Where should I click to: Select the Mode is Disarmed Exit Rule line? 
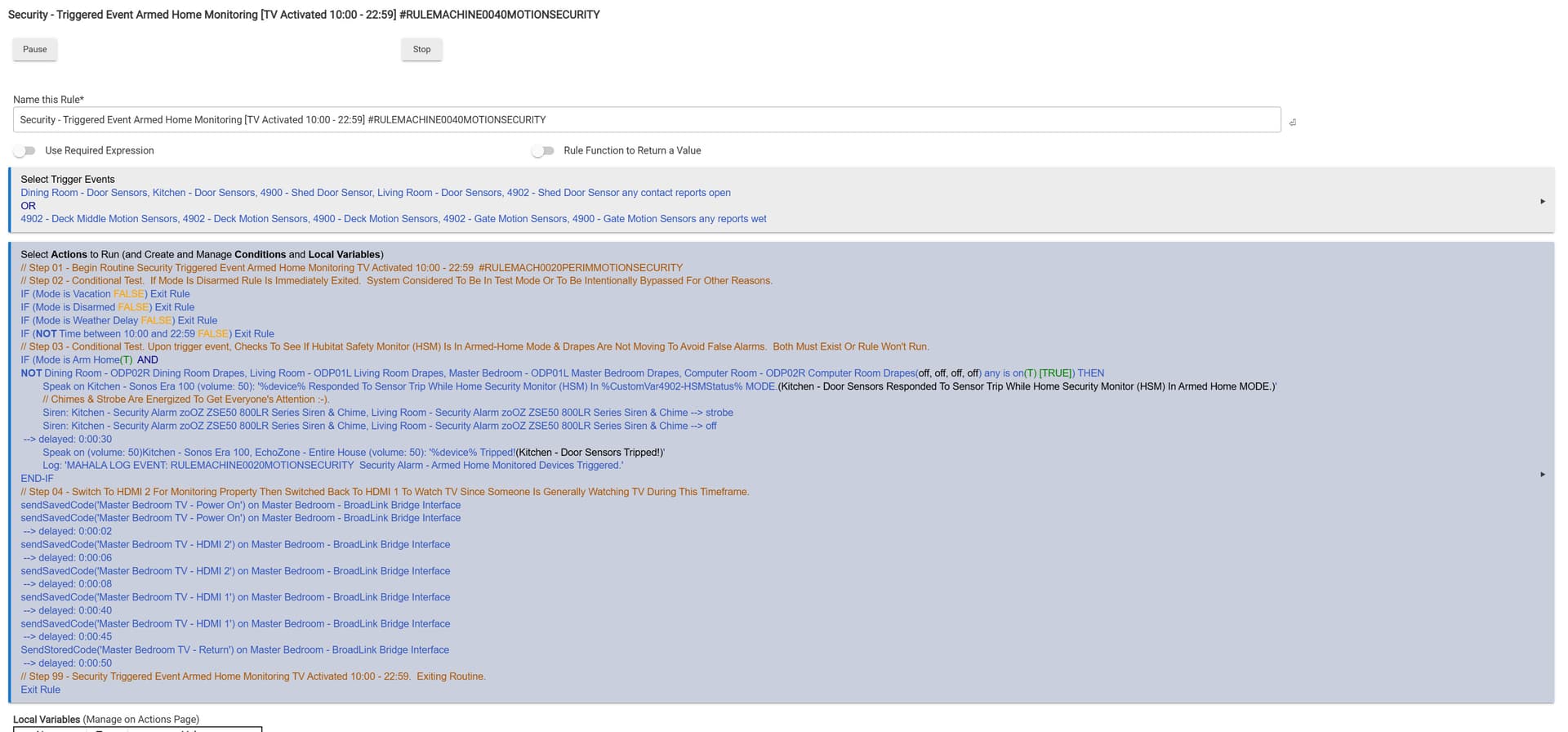[107, 307]
